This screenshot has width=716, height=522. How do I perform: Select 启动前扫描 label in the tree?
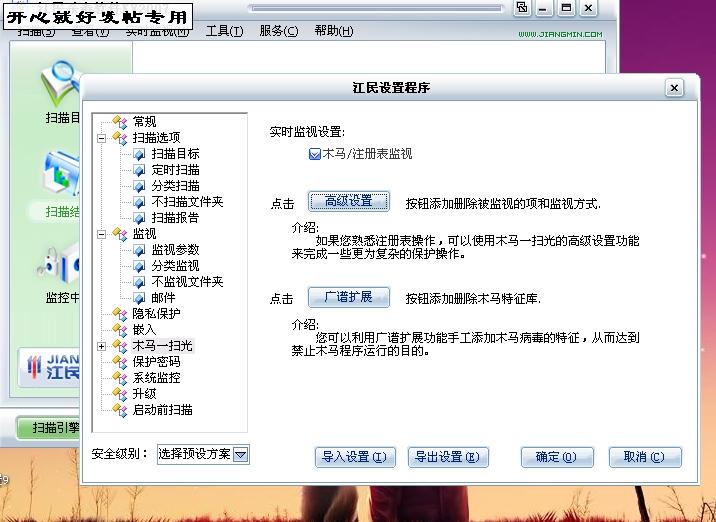click(x=162, y=410)
